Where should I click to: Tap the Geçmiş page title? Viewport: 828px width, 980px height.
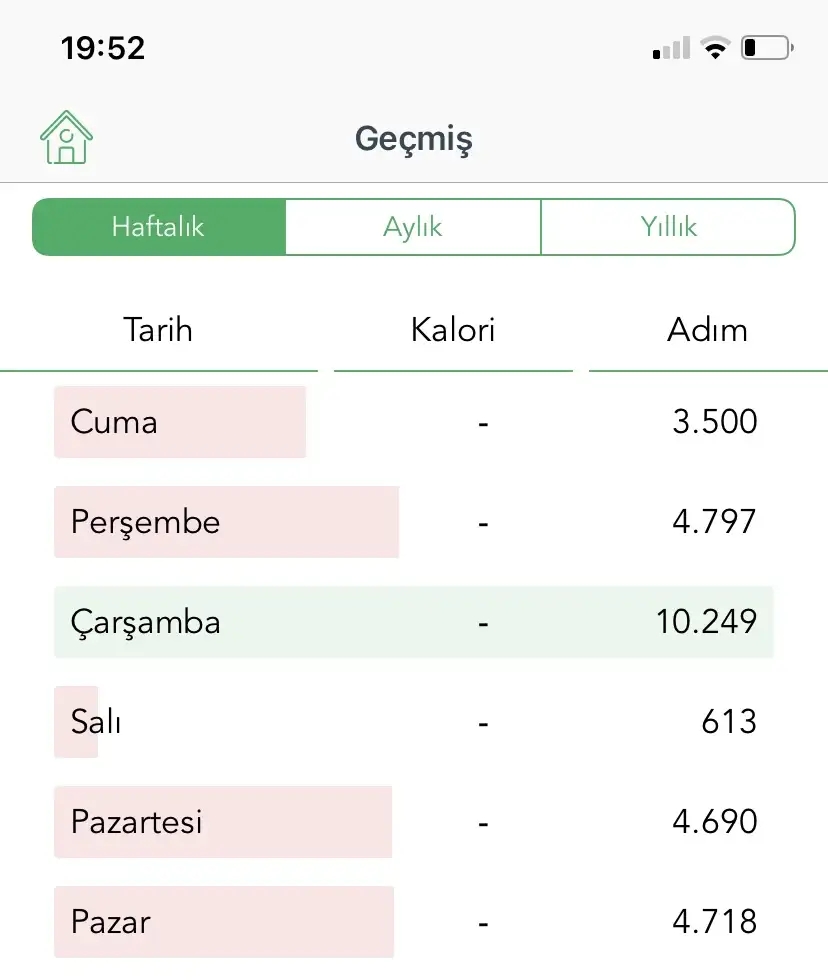[x=413, y=139]
